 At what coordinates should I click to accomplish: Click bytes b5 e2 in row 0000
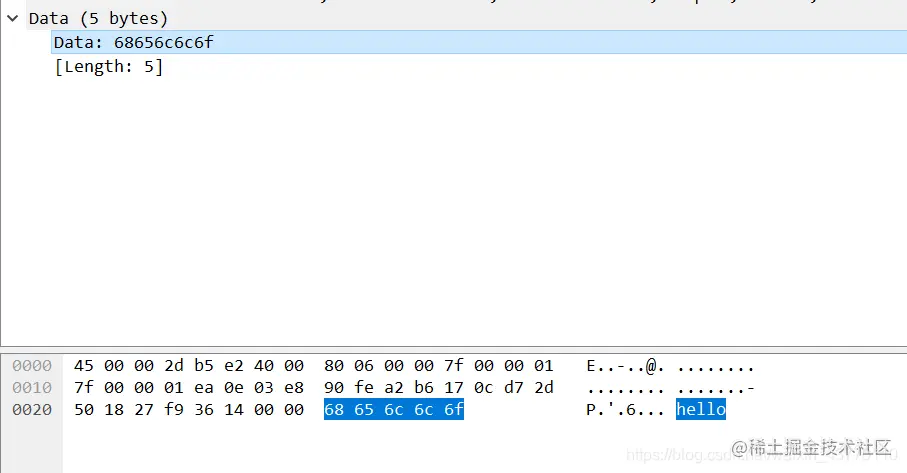click(219, 366)
